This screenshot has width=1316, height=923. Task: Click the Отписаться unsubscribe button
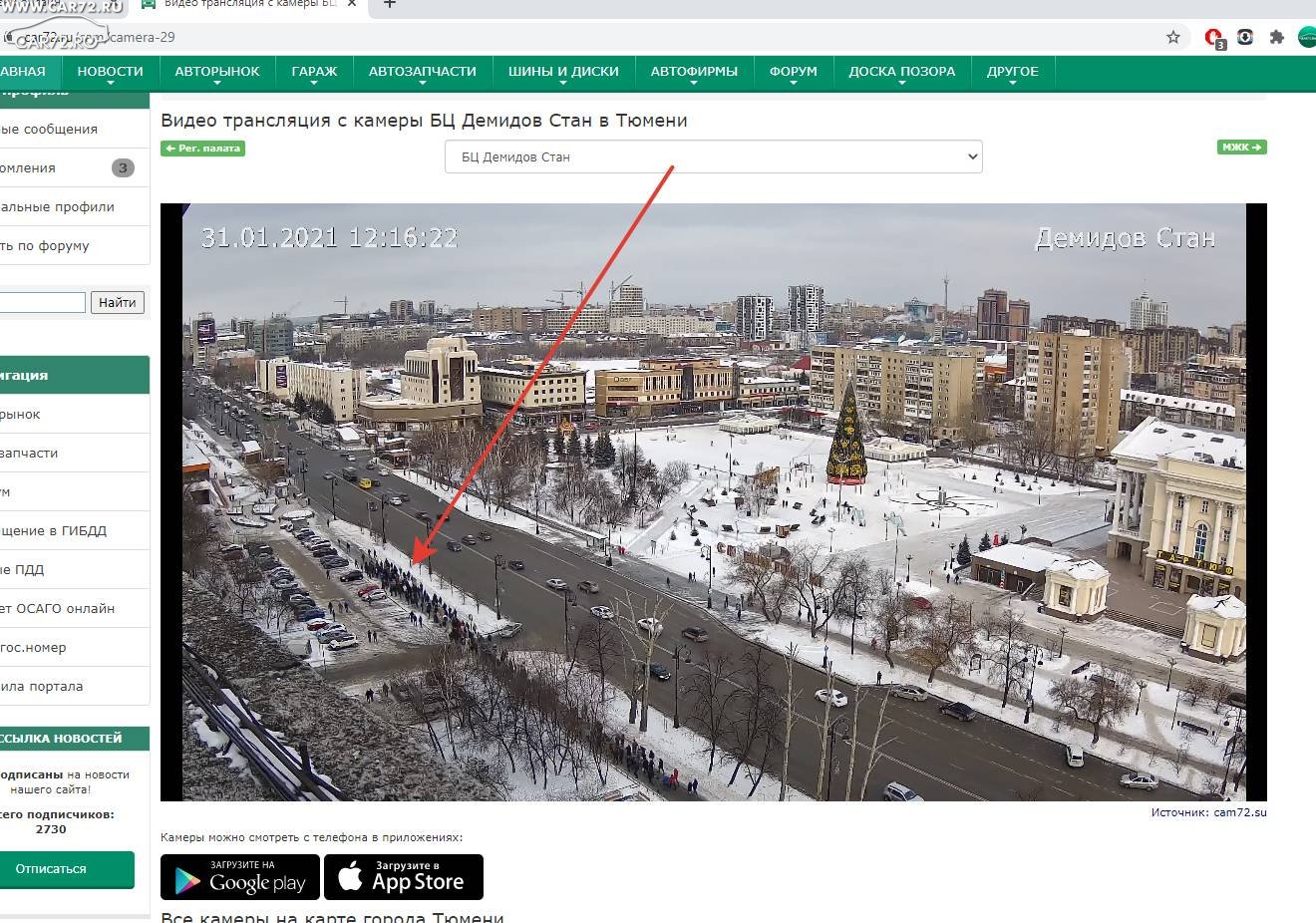pos(66,869)
